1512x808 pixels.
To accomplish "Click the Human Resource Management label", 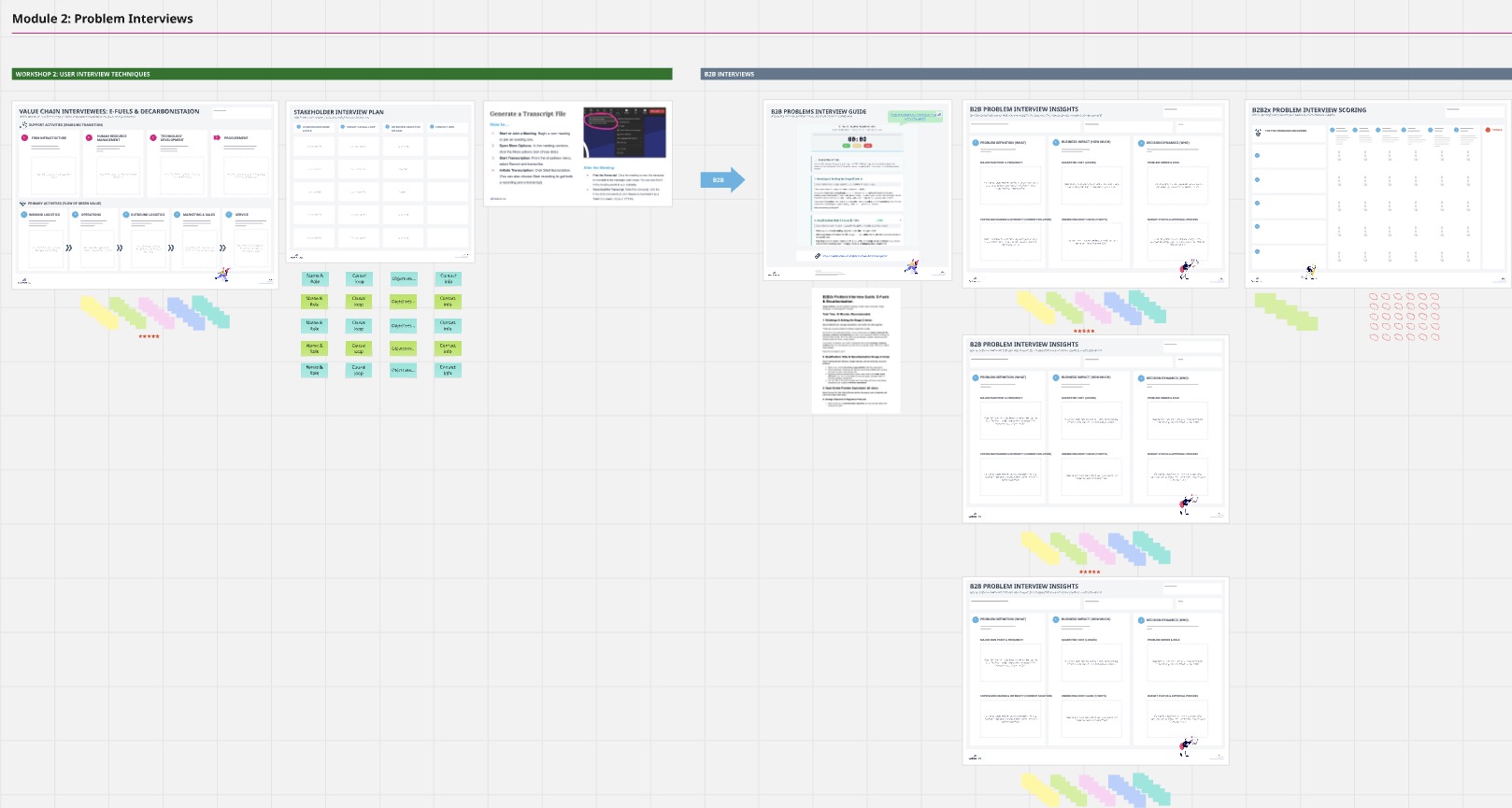I will 112,138.
